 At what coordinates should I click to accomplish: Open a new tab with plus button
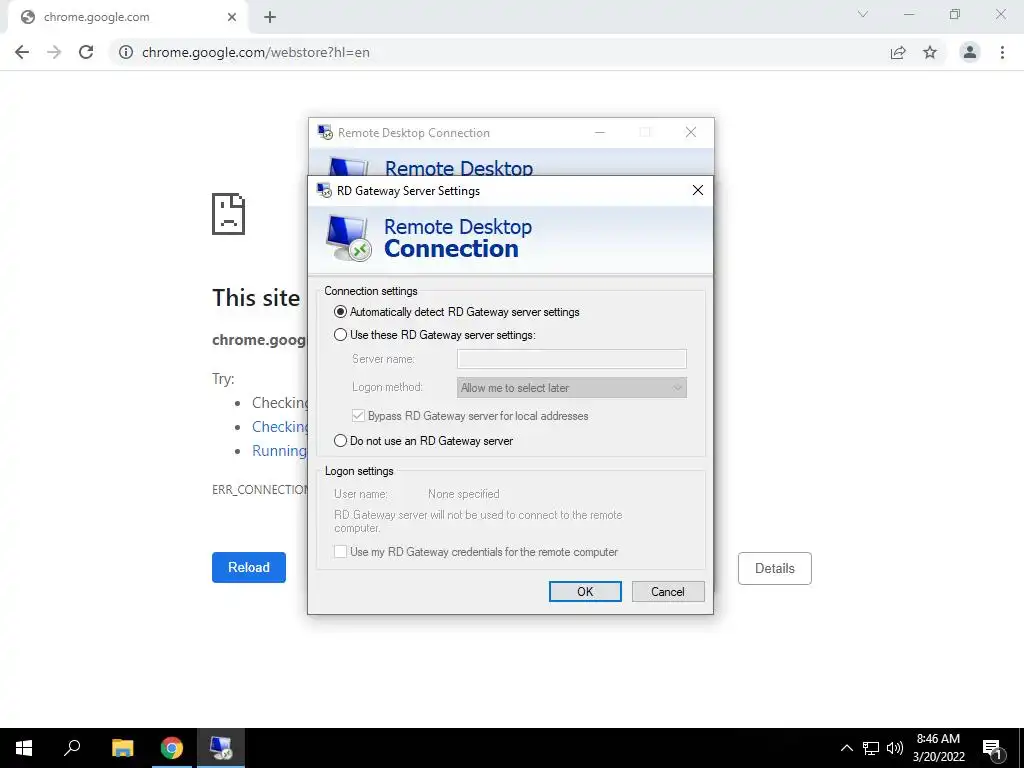point(270,17)
